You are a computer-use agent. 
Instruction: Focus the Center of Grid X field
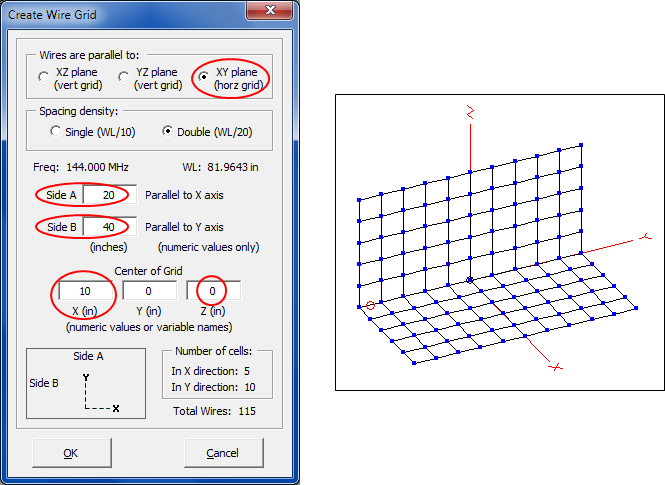click(85, 291)
